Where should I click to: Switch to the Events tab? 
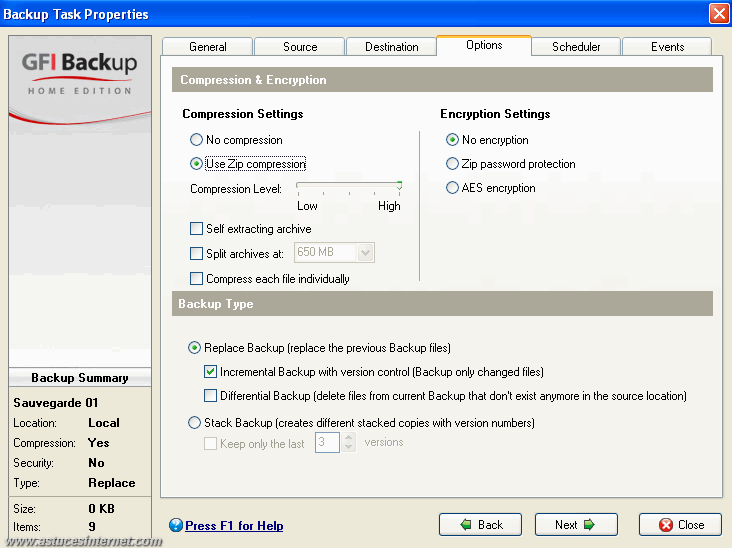pos(667,47)
